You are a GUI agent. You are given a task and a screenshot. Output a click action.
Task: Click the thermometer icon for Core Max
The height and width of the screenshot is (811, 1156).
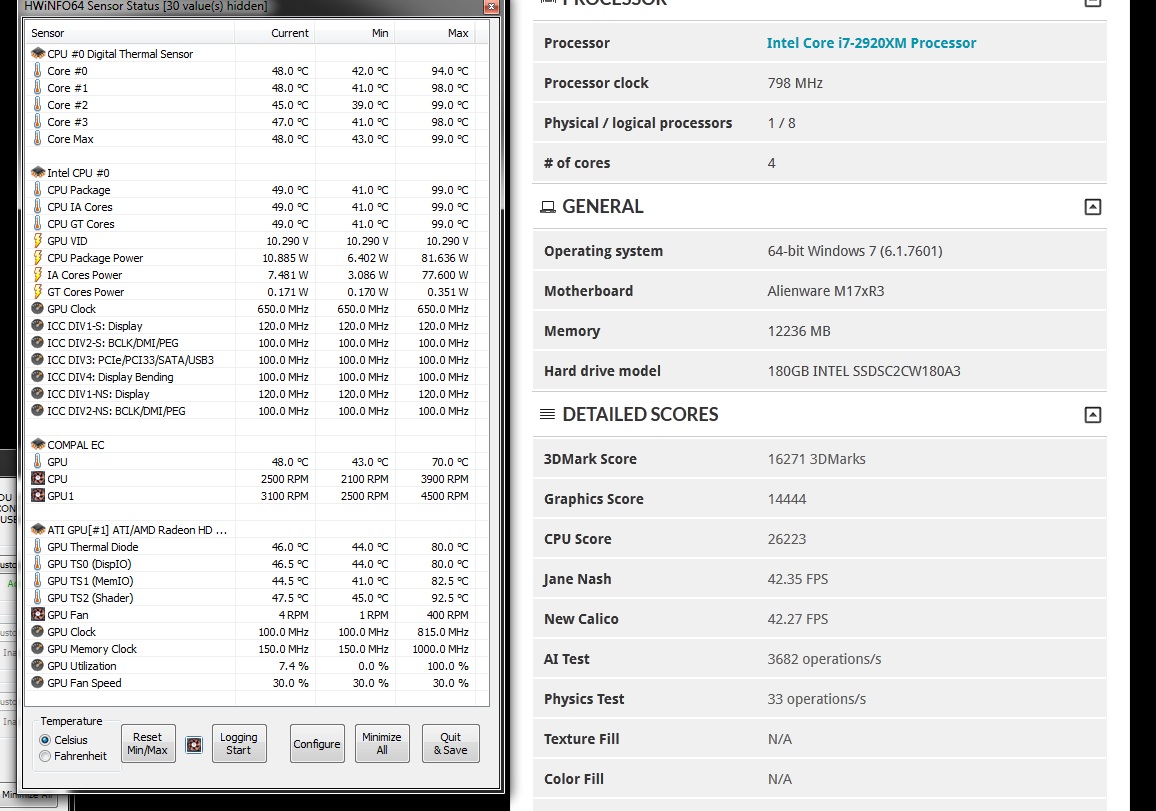point(38,138)
